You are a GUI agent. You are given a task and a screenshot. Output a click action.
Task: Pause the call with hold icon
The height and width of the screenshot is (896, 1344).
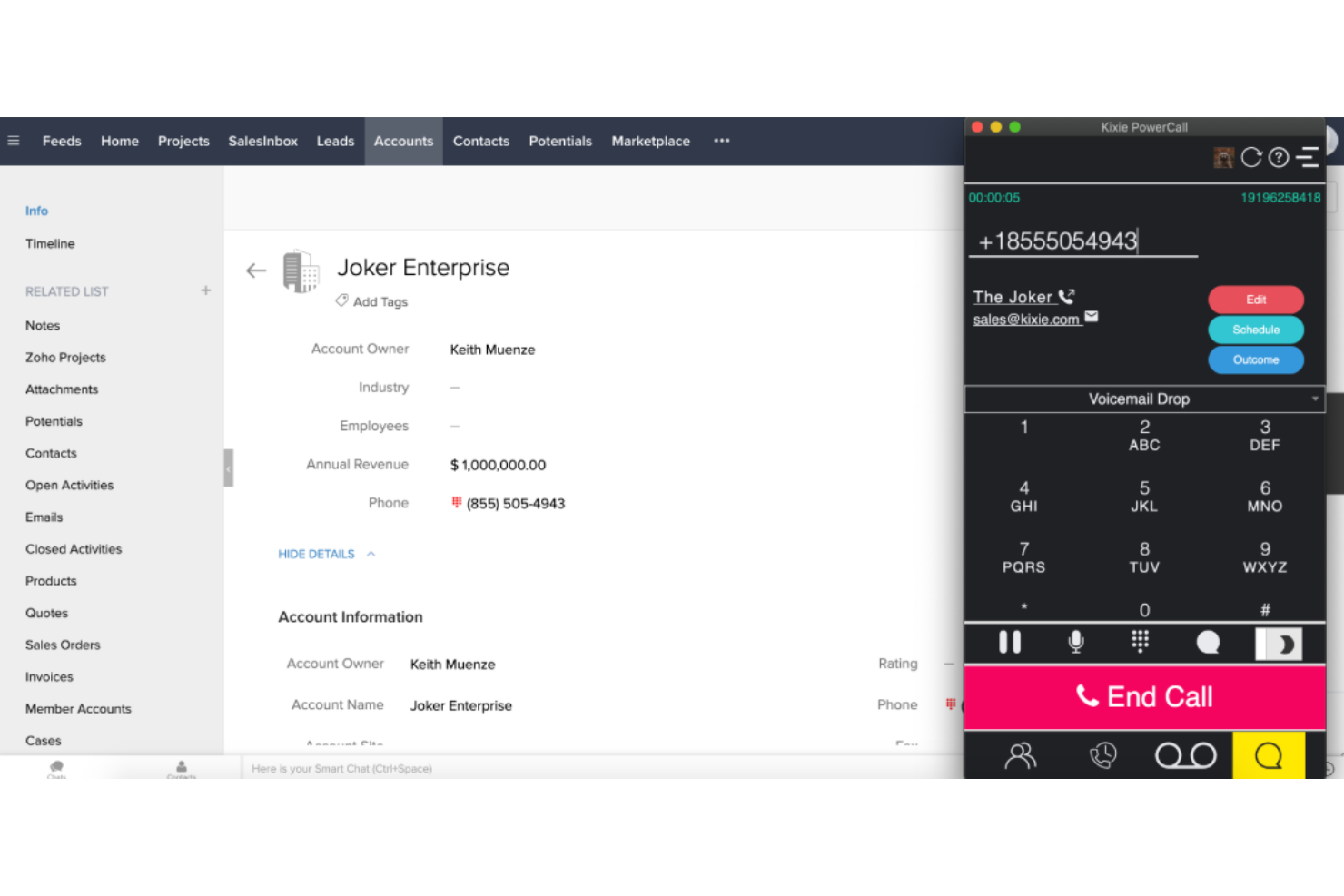tap(1010, 643)
